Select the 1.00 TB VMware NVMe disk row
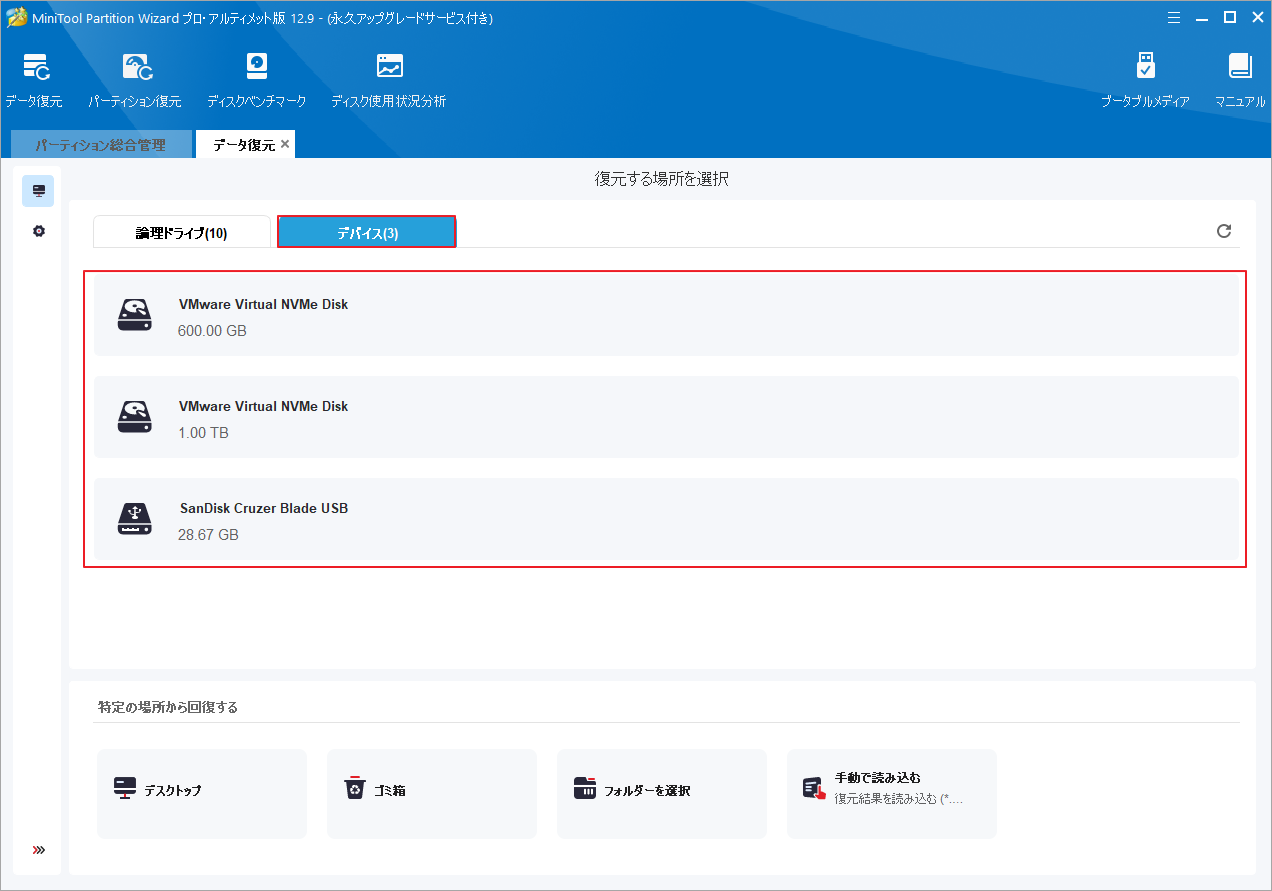 click(666, 417)
